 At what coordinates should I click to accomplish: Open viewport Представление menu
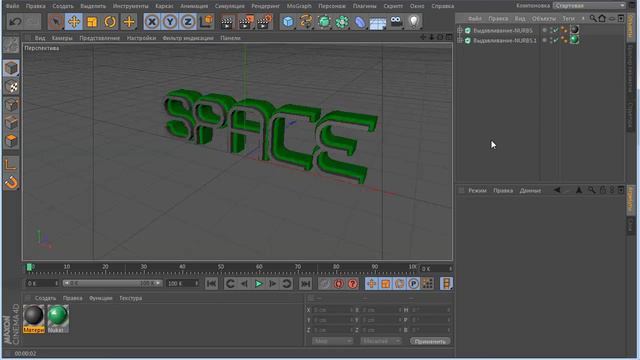click(100, 38)
